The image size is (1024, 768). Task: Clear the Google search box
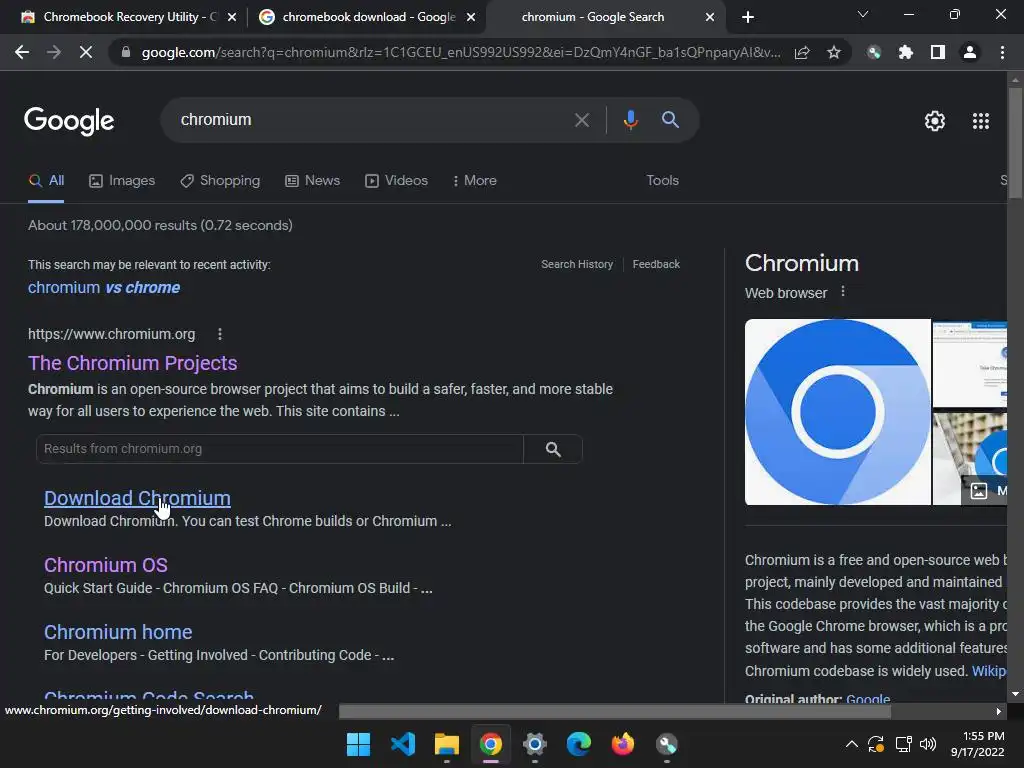click(x=581, y=120)
